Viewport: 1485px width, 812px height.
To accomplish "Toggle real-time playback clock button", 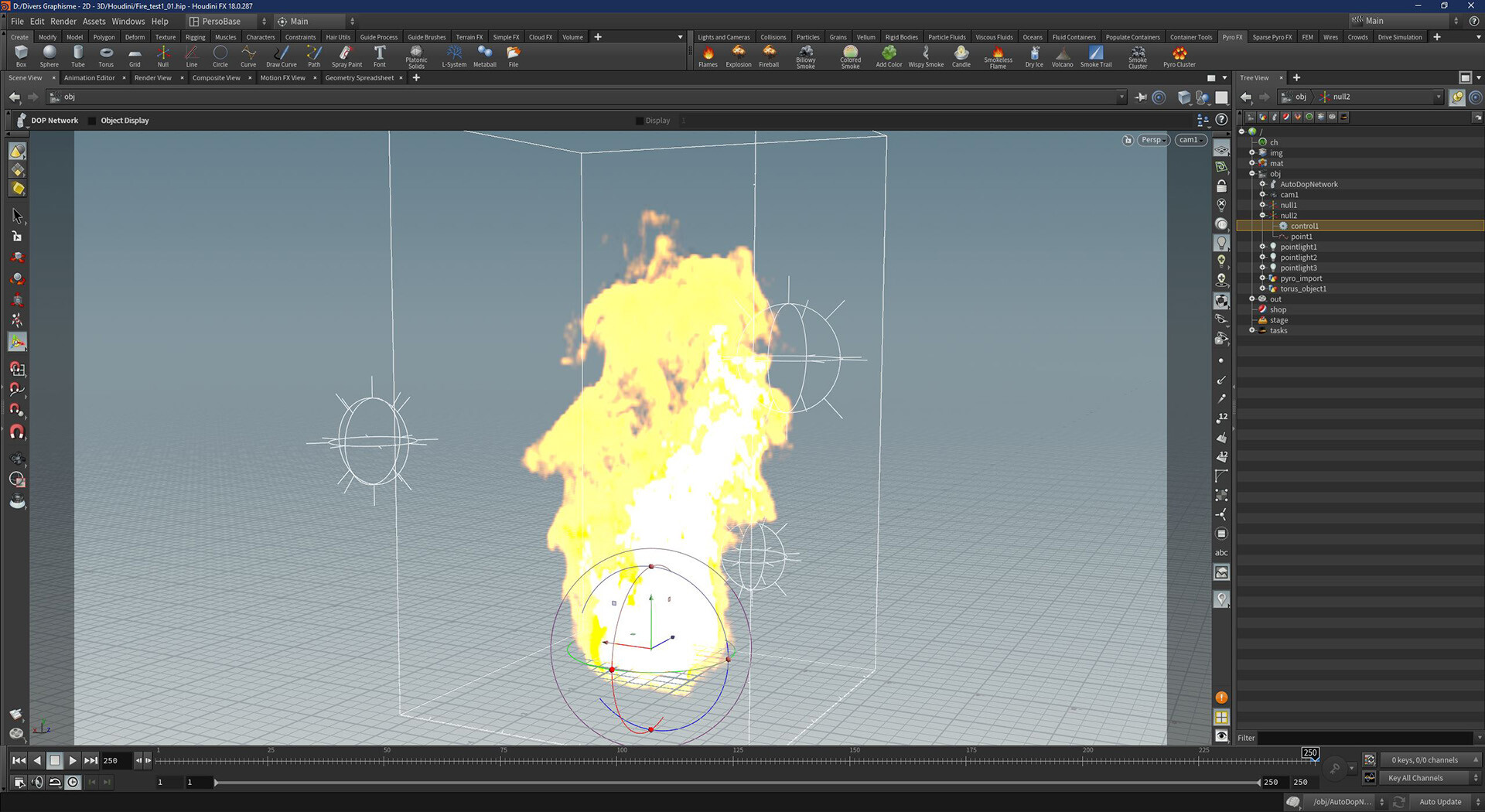I will point(73,782).
